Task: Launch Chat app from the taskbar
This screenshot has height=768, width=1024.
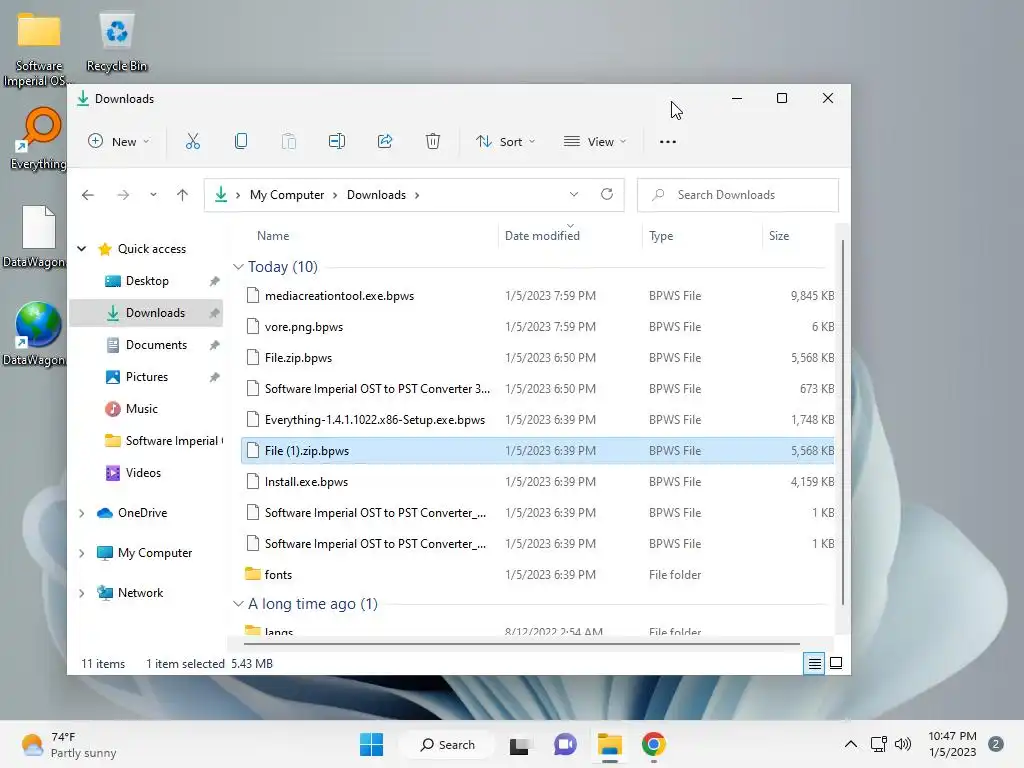Action: 565,744
